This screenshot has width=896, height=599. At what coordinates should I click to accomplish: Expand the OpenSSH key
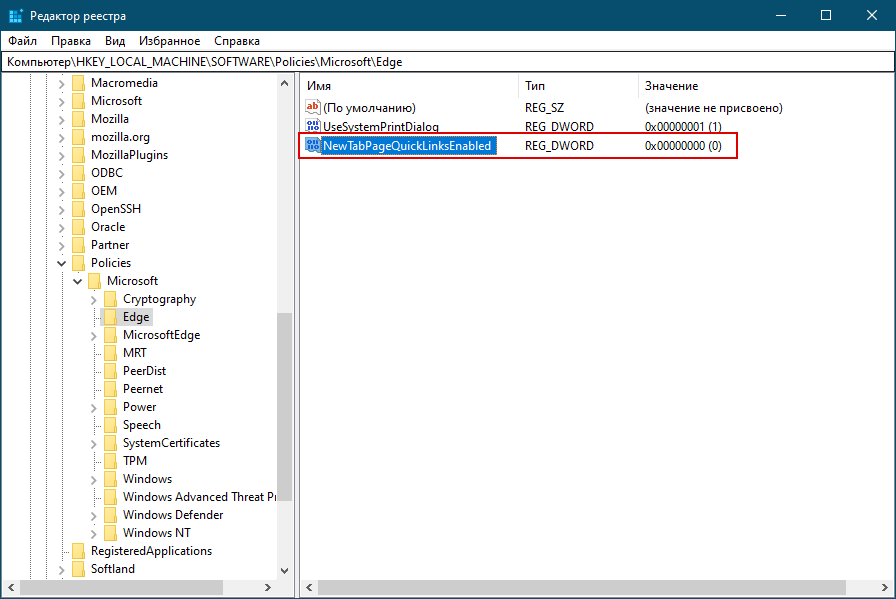[x=62, y=210]
